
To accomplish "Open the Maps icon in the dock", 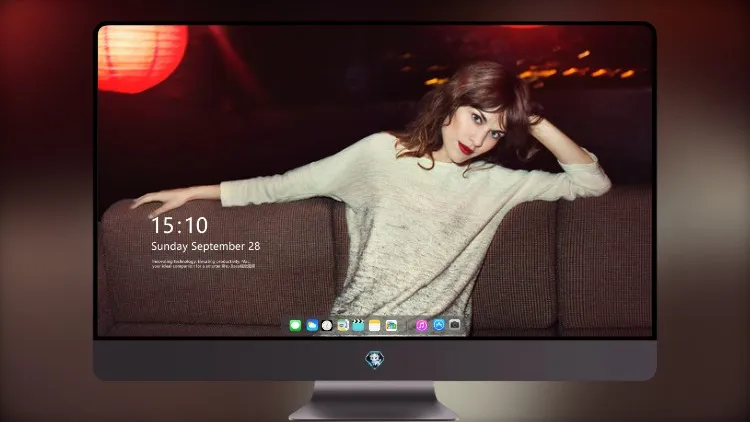I will click(x=343, y=325).
